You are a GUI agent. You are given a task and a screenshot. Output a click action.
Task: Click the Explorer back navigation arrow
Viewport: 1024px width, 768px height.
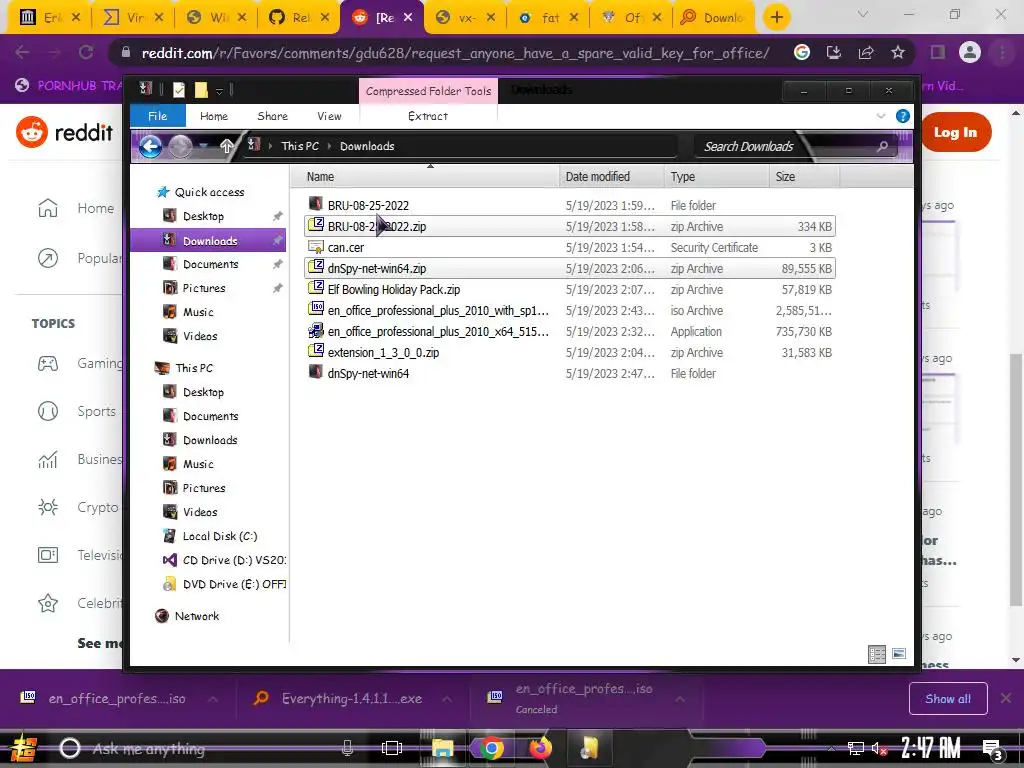click(x=150, y=146)
